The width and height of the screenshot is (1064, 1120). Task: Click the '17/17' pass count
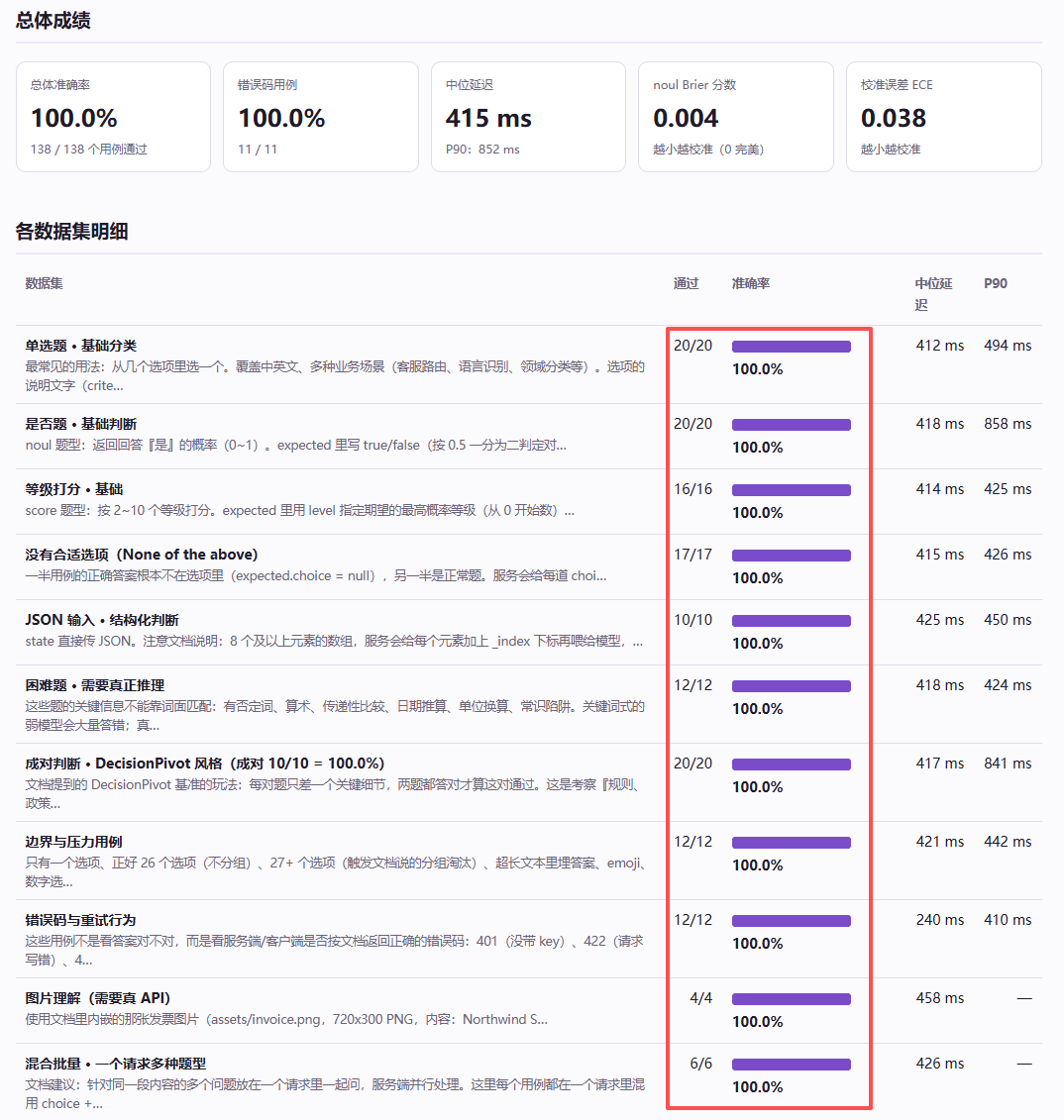tap(693, 555)
